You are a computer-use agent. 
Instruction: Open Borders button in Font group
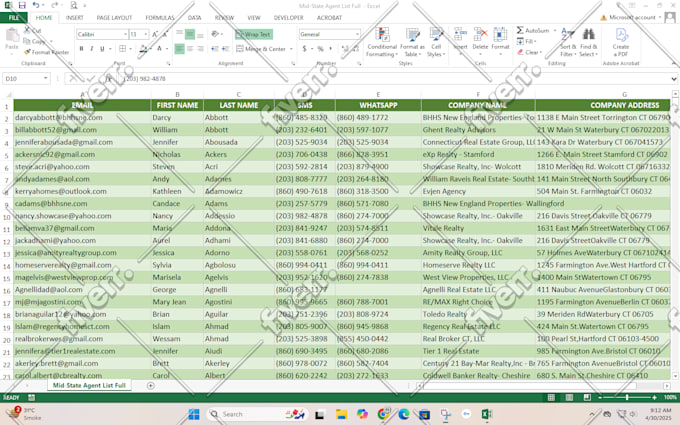[x=123, y=49]
